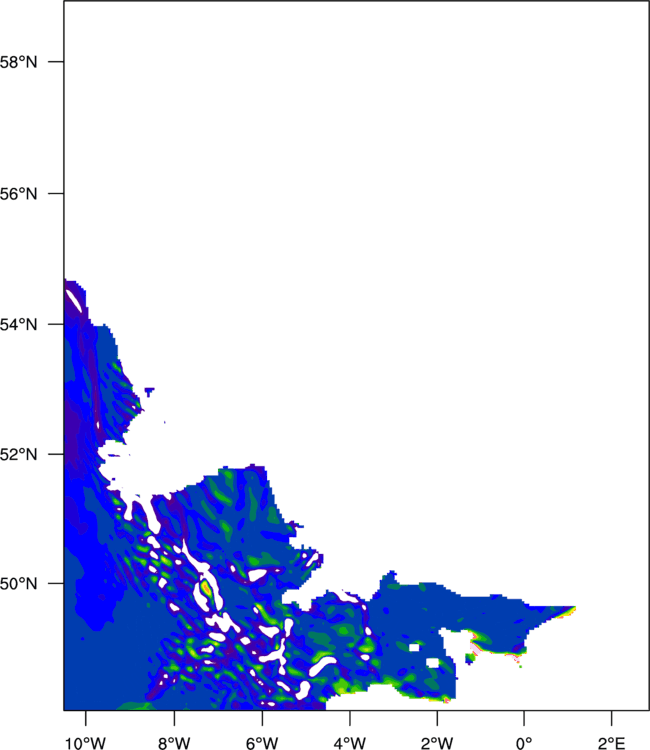Select the 0° longitude label
The width and height of the screenshot is (650, 750).
coord(524,743)
